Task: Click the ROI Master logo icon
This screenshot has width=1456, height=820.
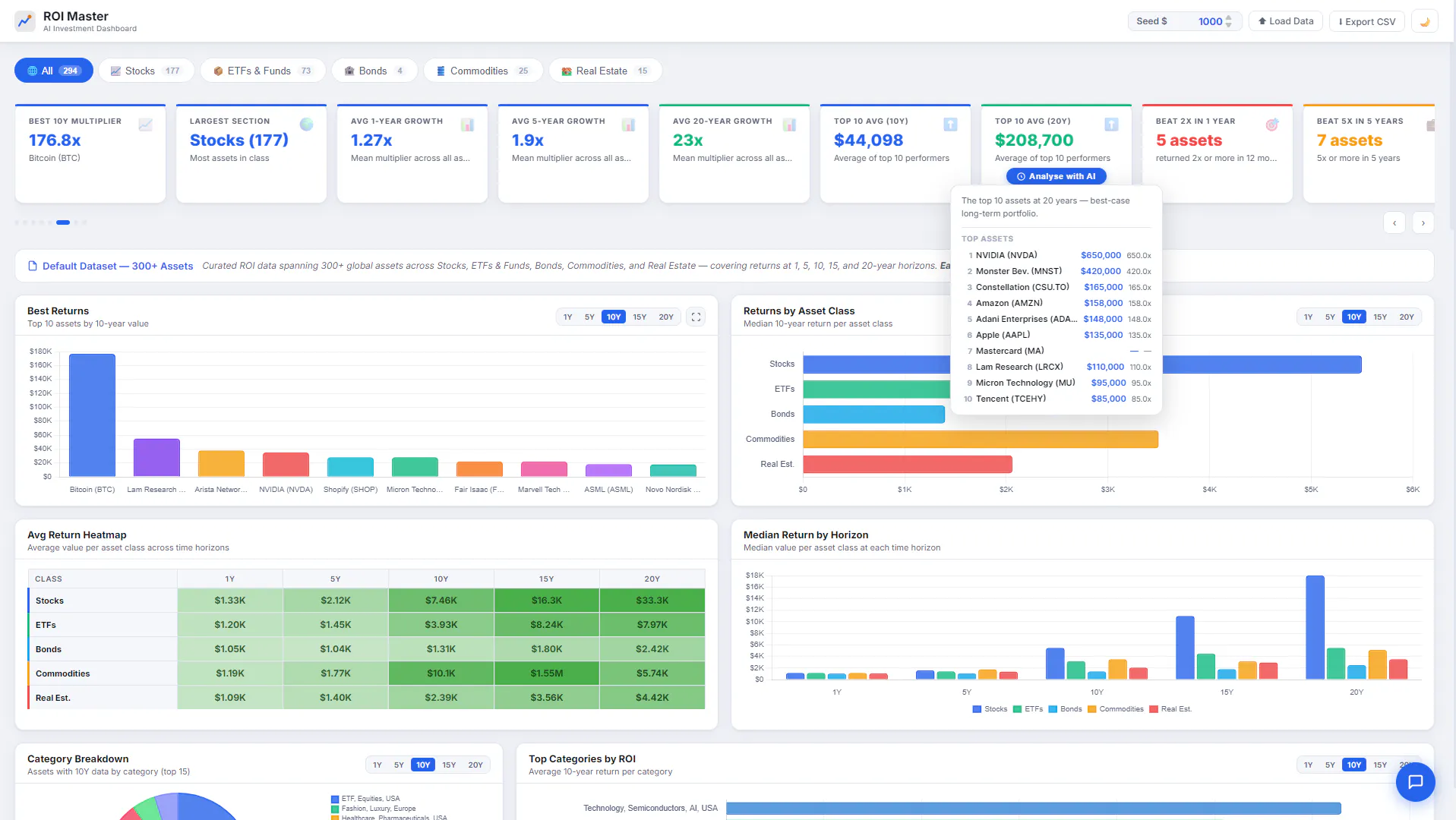Action: (25, 21)
